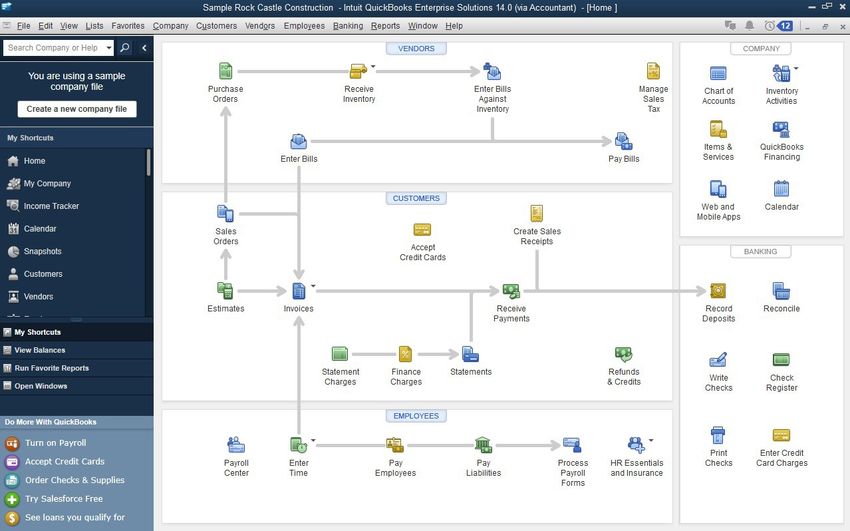Click the Enter Time icon
The image size is (850, 531).
point(299,445)
